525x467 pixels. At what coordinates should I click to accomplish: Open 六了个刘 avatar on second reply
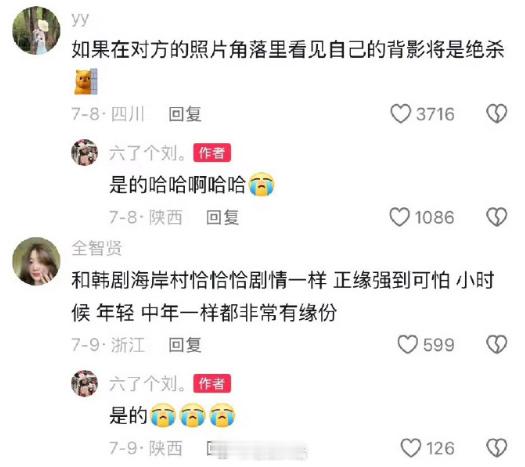pyautogui.click(x=85, y=383)
